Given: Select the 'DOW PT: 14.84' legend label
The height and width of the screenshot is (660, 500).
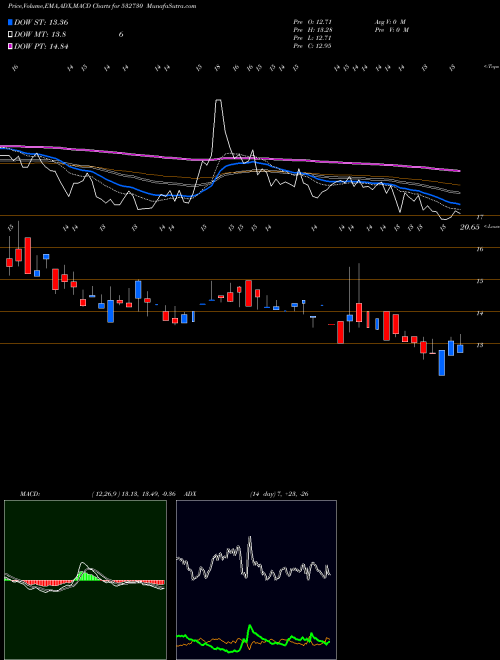Looking at the screenshot, I should [41, 46].
